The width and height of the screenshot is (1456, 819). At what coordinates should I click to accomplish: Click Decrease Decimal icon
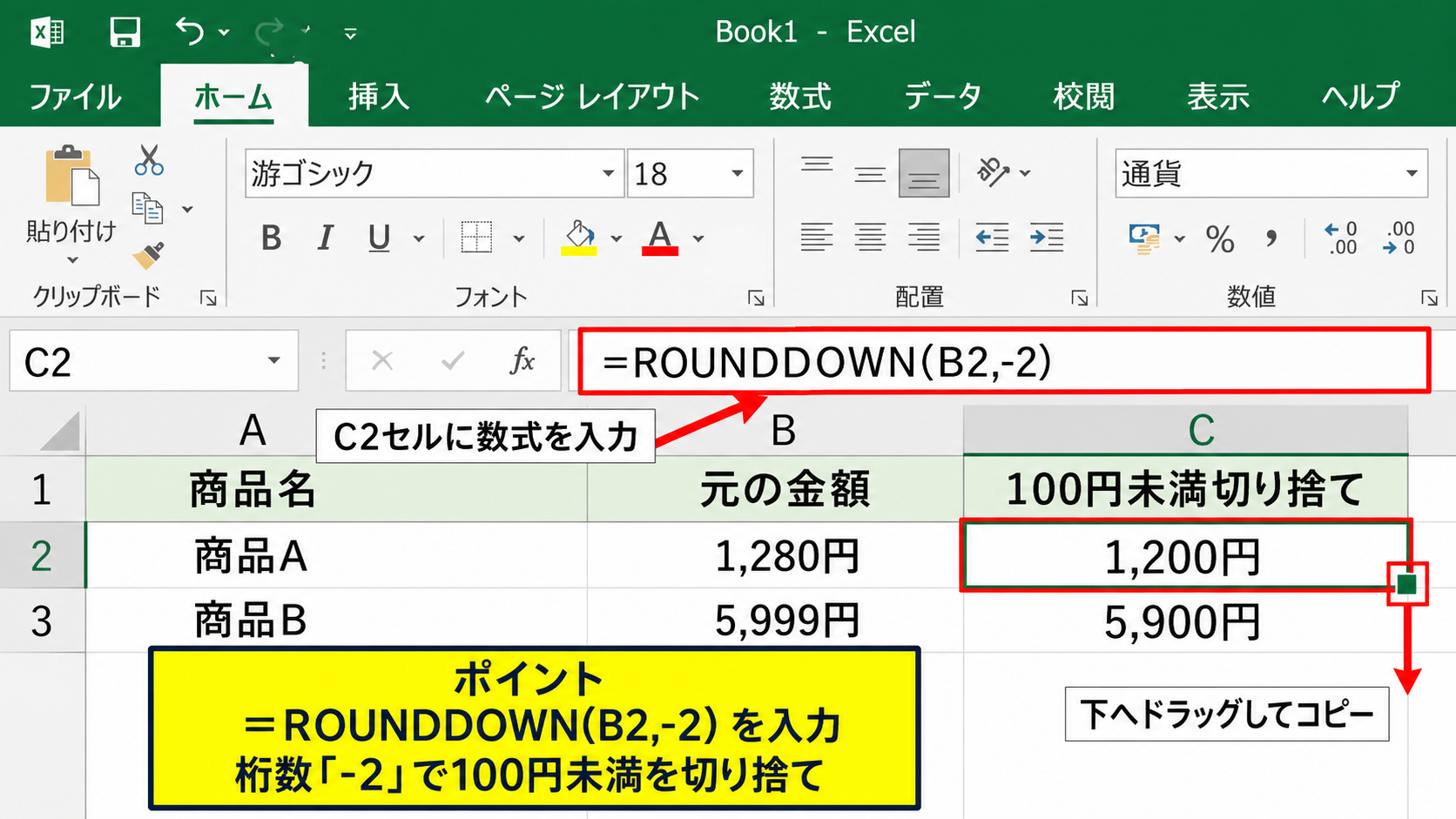point(1399,238)
